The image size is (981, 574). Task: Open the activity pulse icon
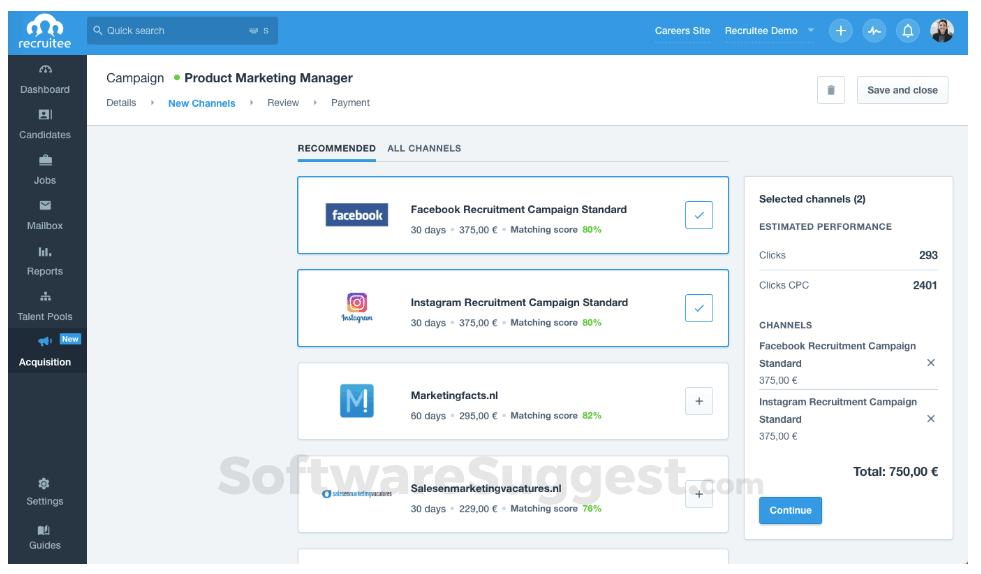click(x=874, y=31)
